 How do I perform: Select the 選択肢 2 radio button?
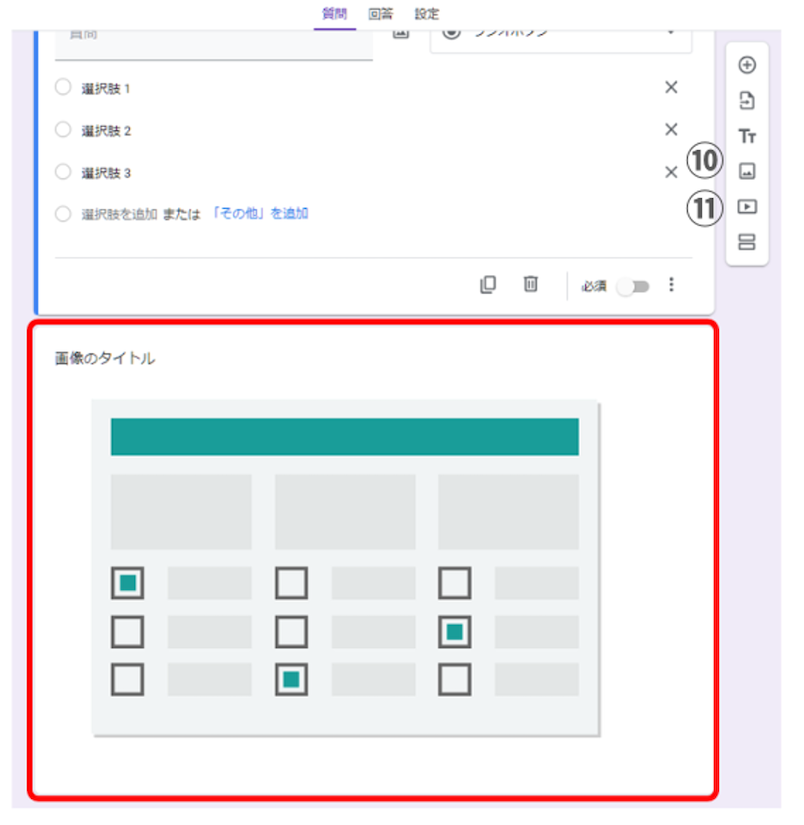tap(62, 130)
